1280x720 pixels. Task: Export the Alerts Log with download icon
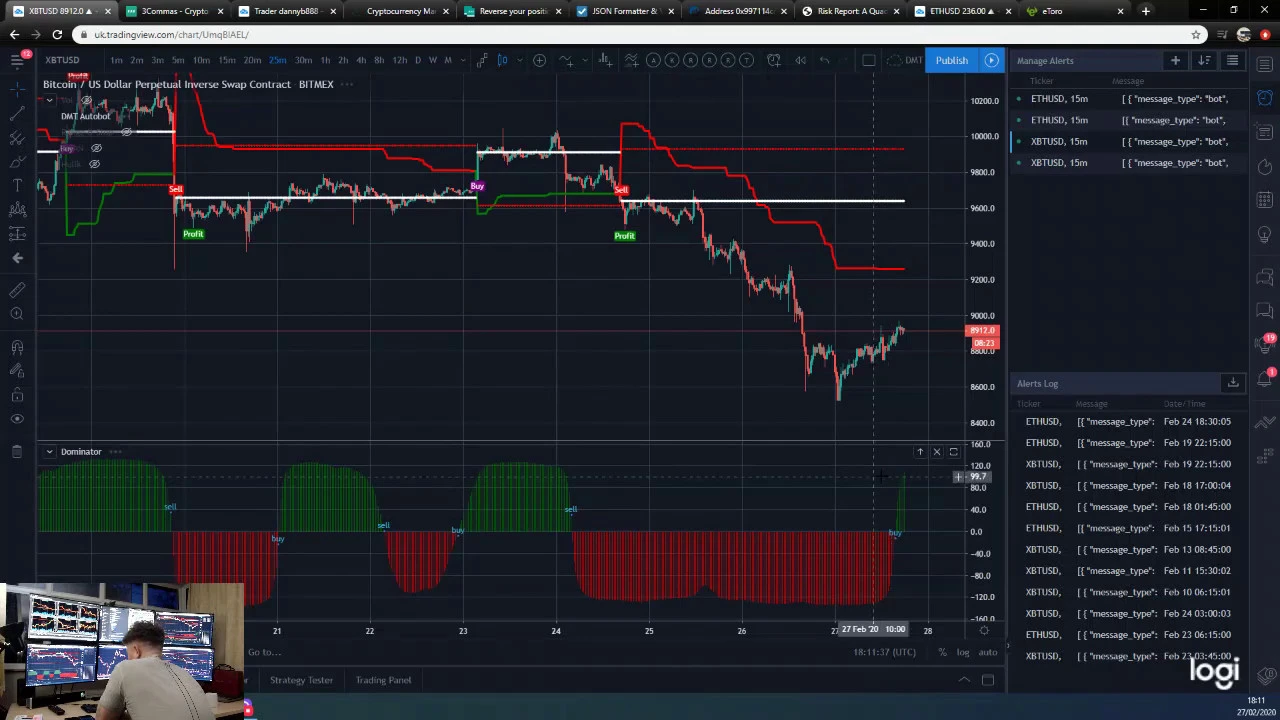click(x=1233, y=383)
